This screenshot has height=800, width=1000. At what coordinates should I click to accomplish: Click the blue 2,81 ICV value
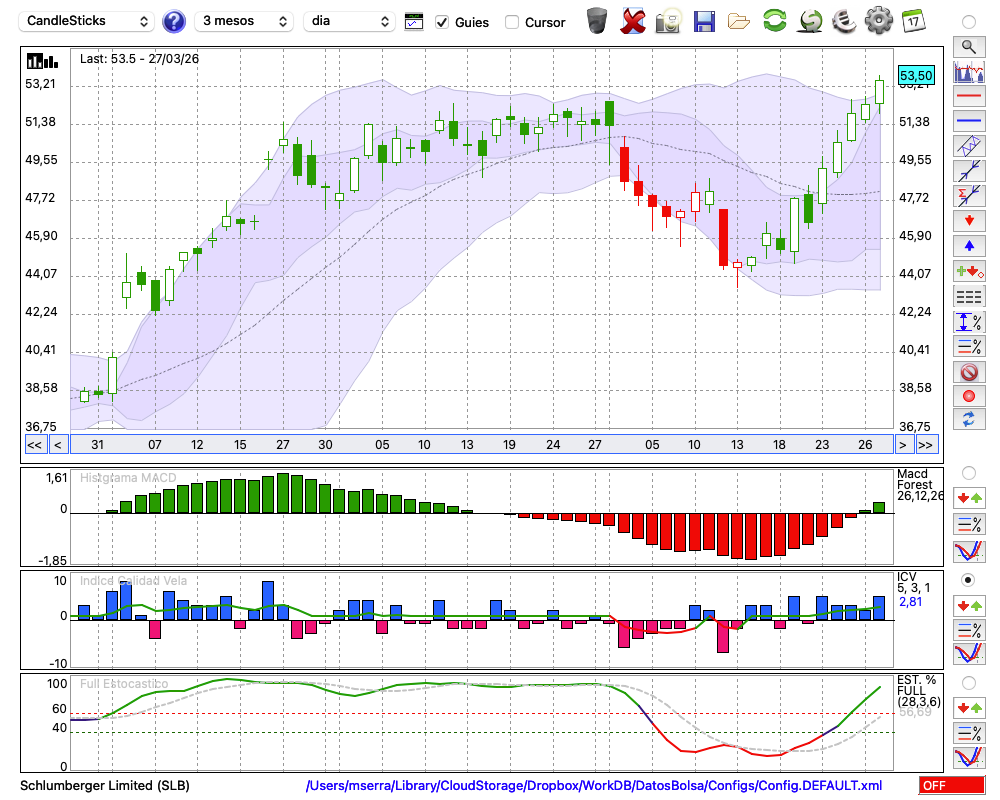(x=911, y=602)
